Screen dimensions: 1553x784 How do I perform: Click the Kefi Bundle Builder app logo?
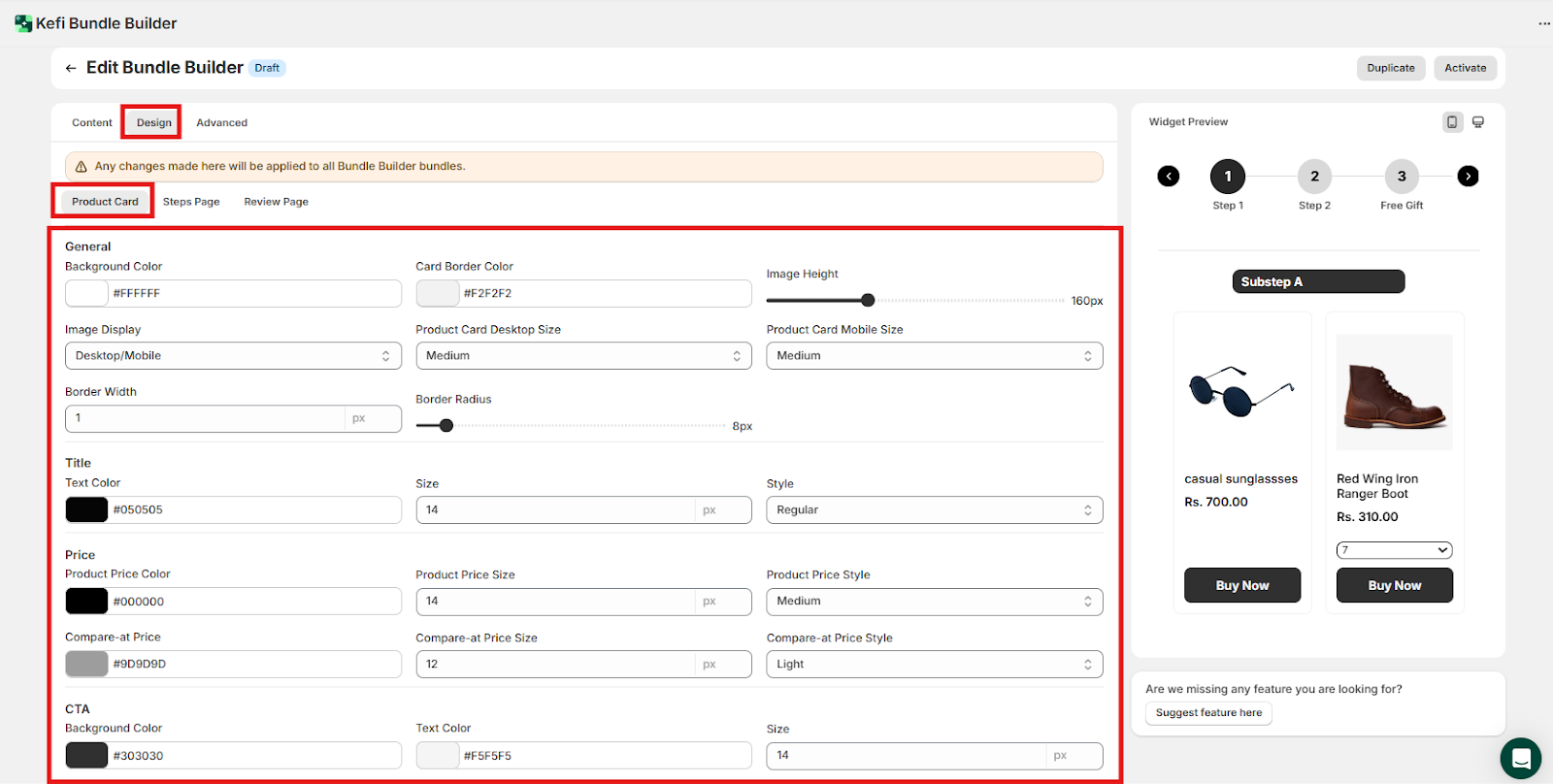[23, 23]
